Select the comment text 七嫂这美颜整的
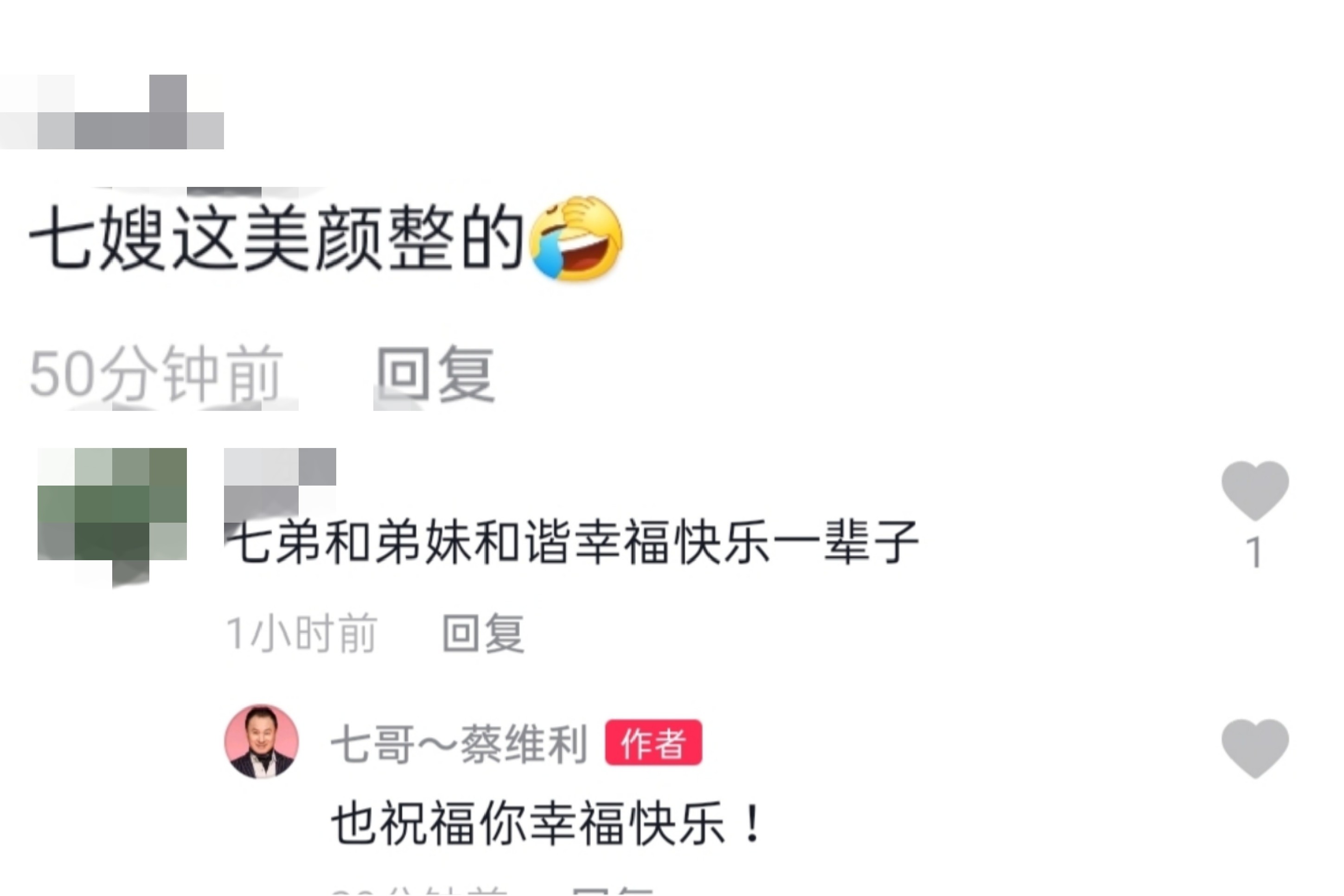Screen dimensions: 1344x896 (276, 238)
